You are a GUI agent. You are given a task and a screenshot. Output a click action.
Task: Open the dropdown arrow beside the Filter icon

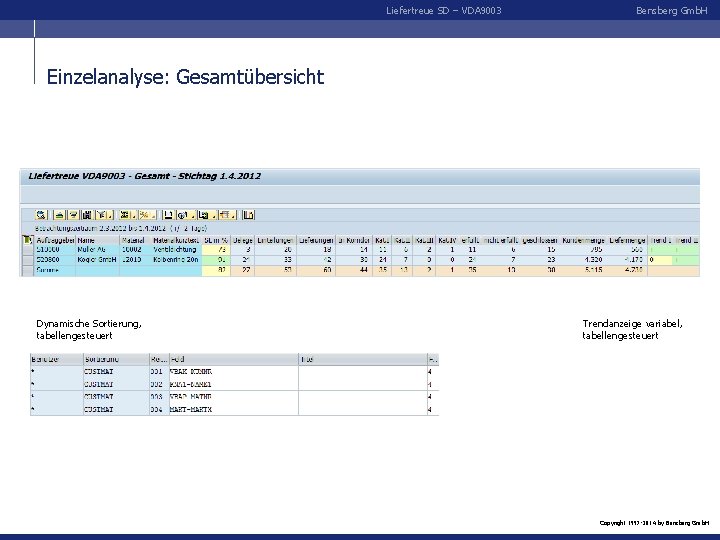(x=111, y=215)
